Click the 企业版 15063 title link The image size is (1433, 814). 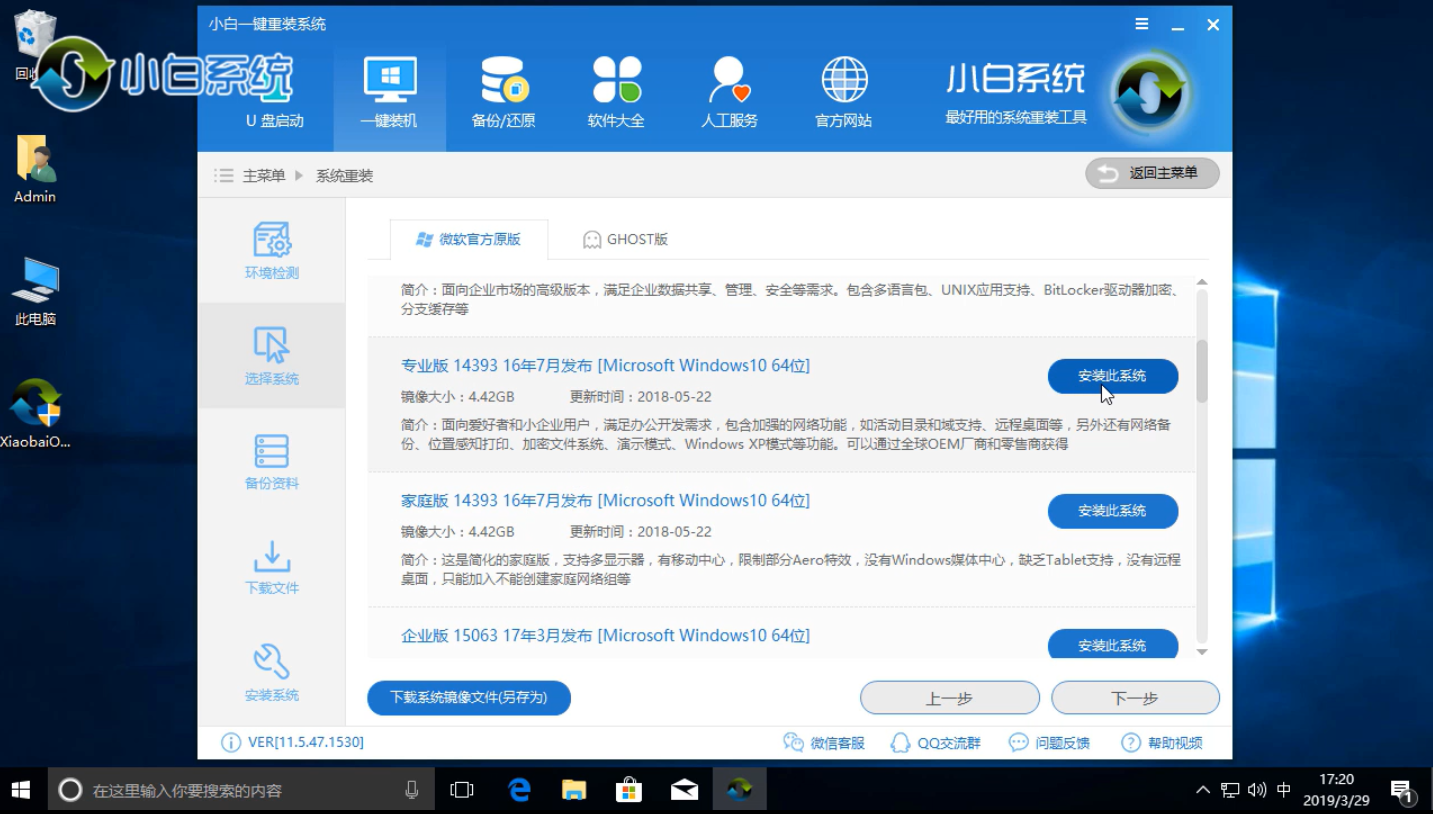[605, 636]
